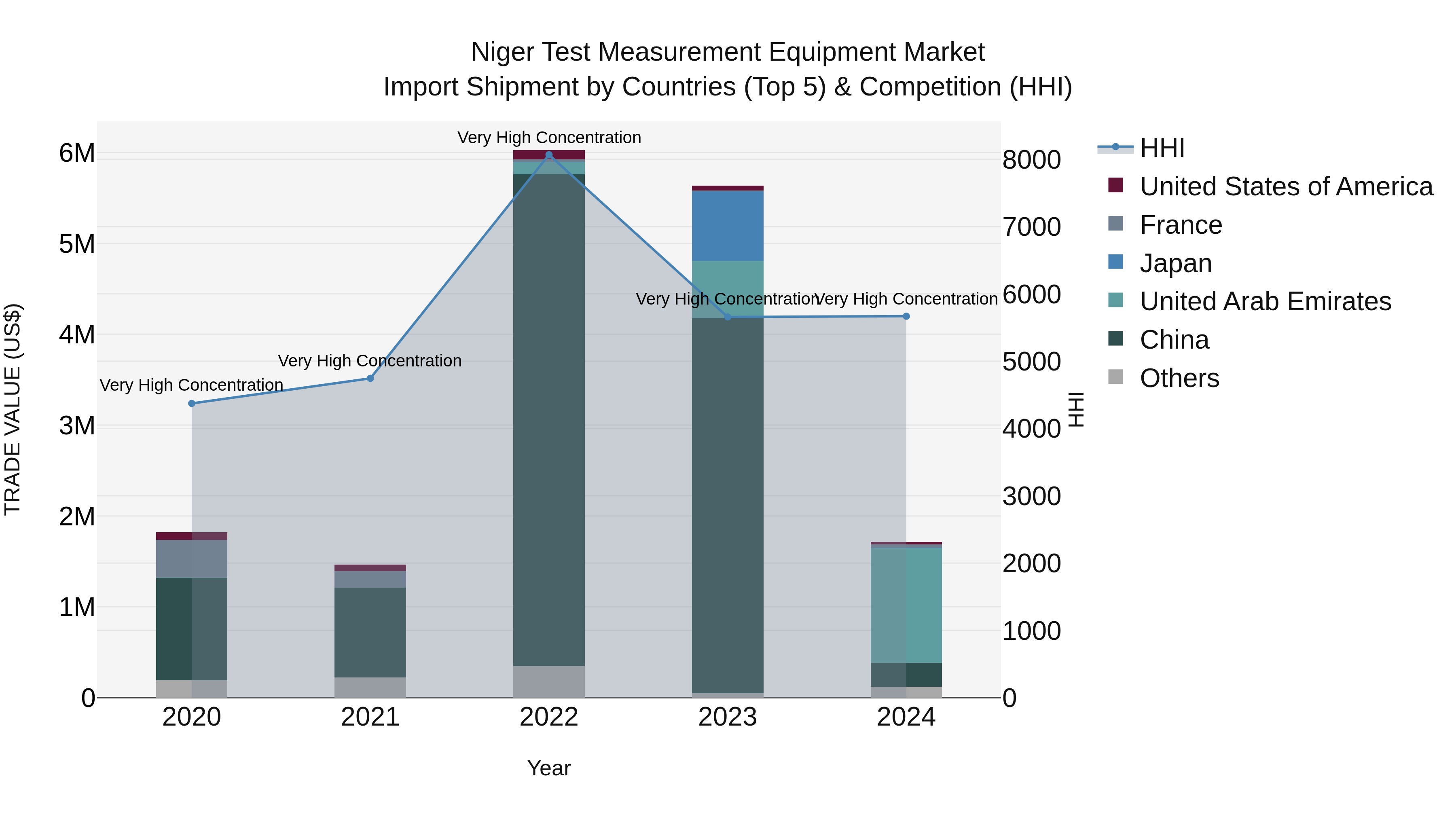This screenshot has width=1456, height=819.
Task: Click the maroon United States legend swatch
Action: click(x=1116, y=185)
